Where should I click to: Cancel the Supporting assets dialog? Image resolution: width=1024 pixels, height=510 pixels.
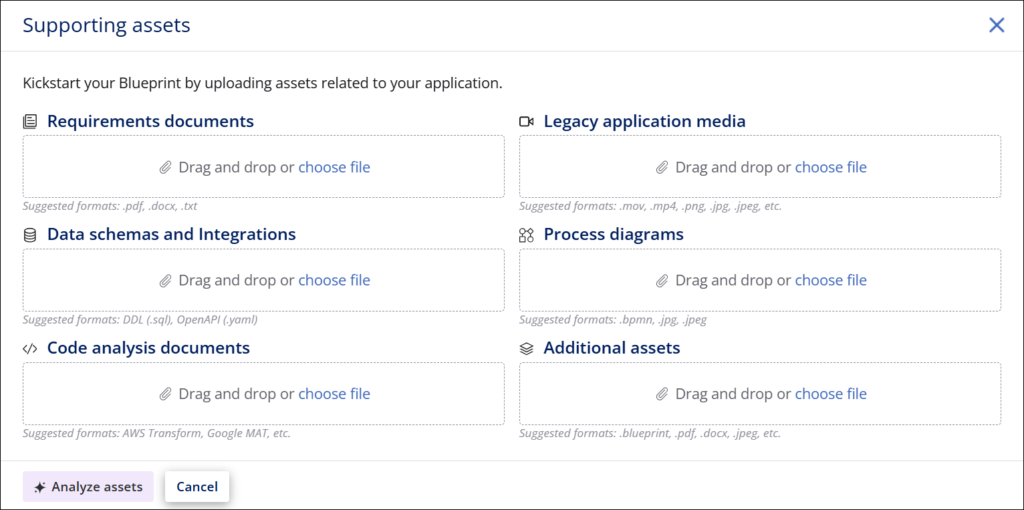tap(197, 487)
